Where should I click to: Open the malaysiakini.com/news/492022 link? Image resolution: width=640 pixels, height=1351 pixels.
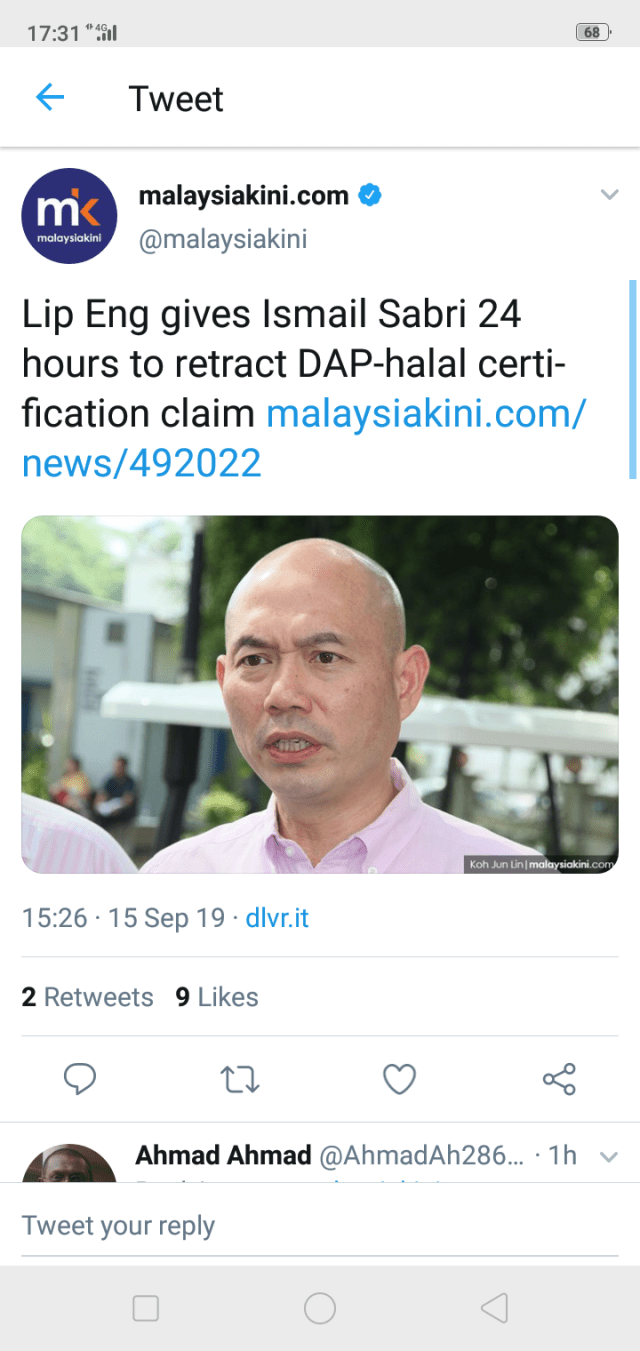[303, 438]
